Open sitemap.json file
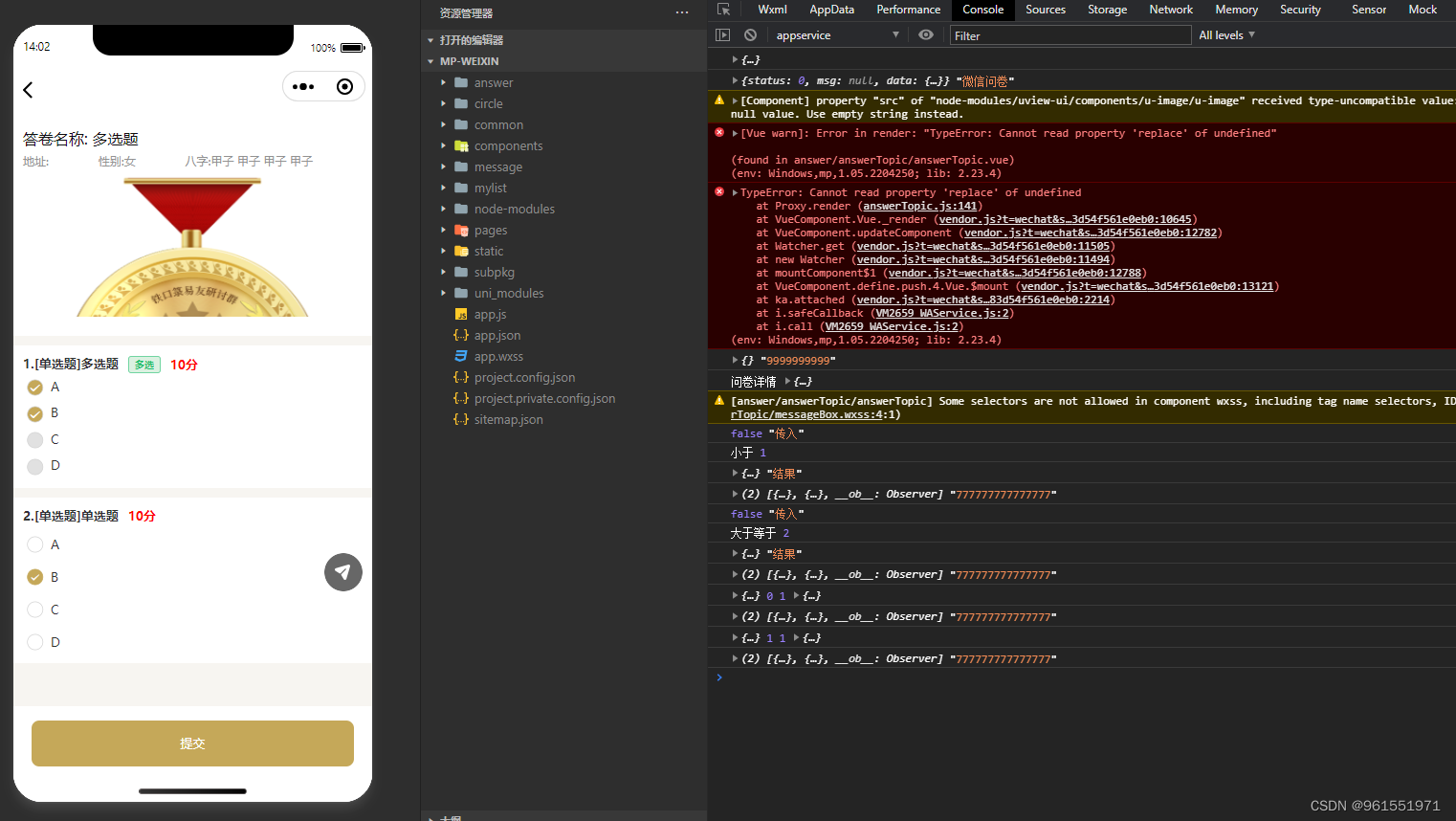1456x821 pixels. tap(508, 420)
